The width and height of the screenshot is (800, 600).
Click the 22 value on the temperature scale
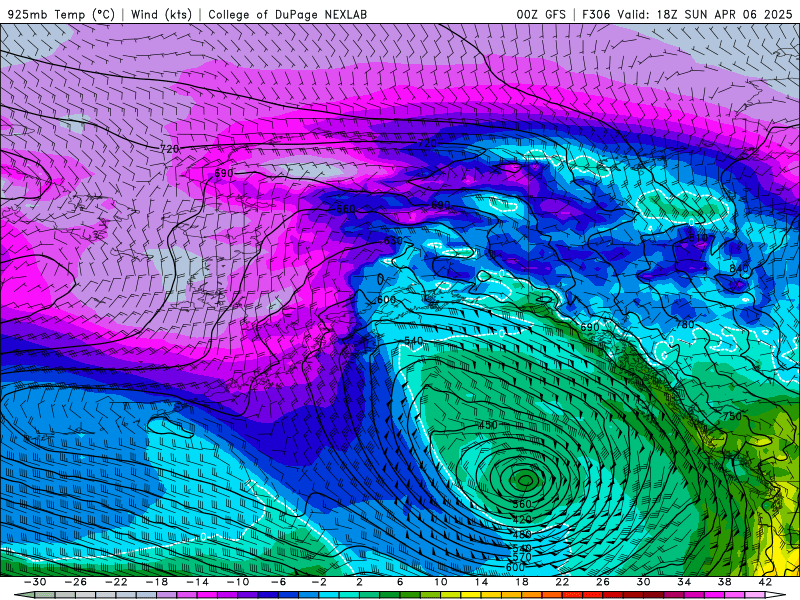[562, 582]
